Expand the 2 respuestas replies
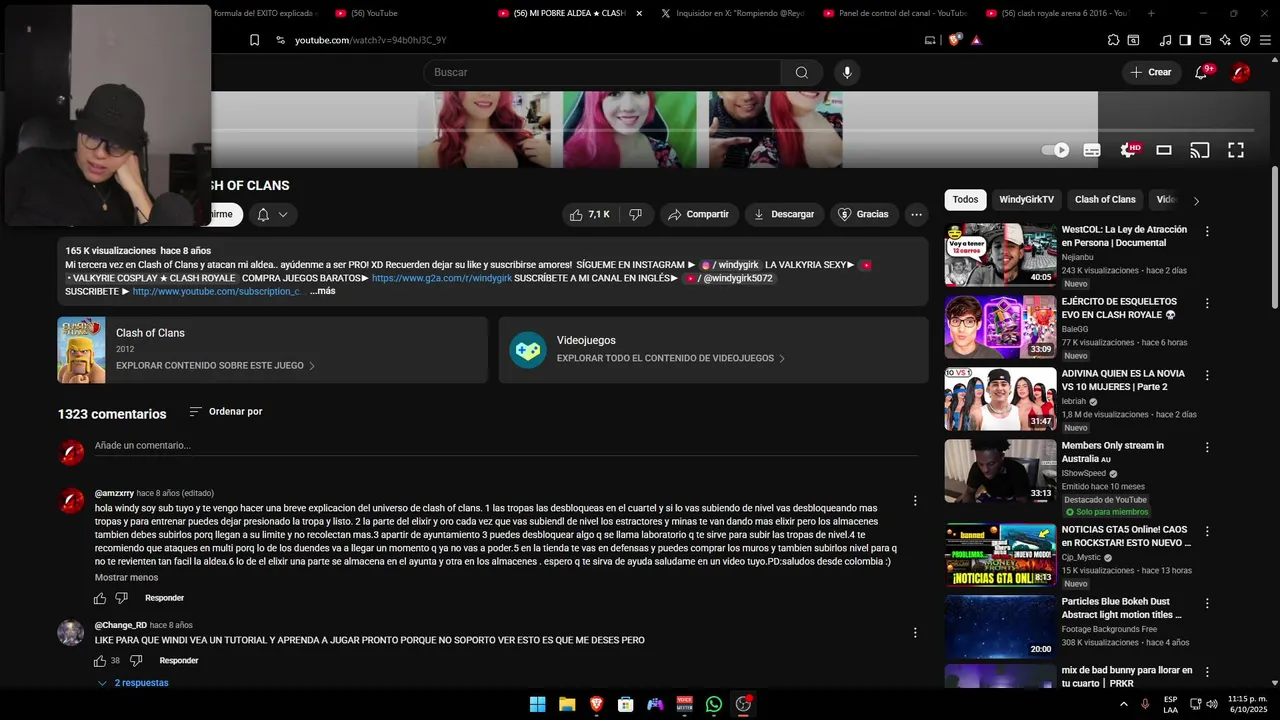Image resolution: width=1280 pixels, height=720 pixels. pyautogui.click(x=133, y=683)
